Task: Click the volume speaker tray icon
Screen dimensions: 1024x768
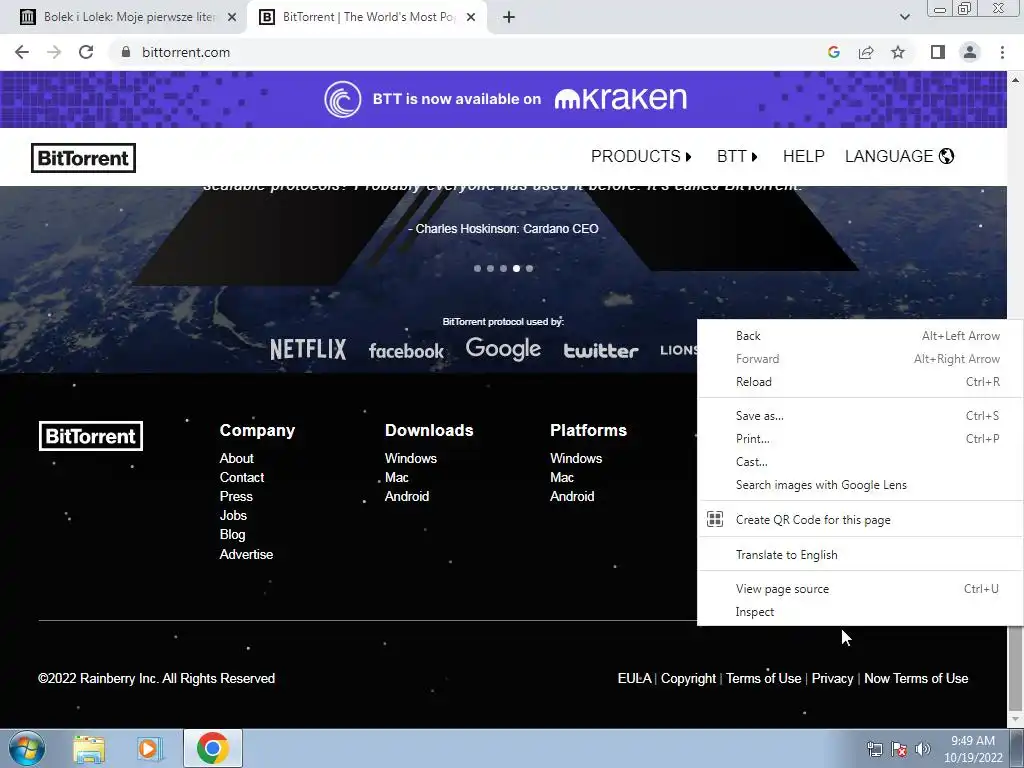Action: coord(922,749)
